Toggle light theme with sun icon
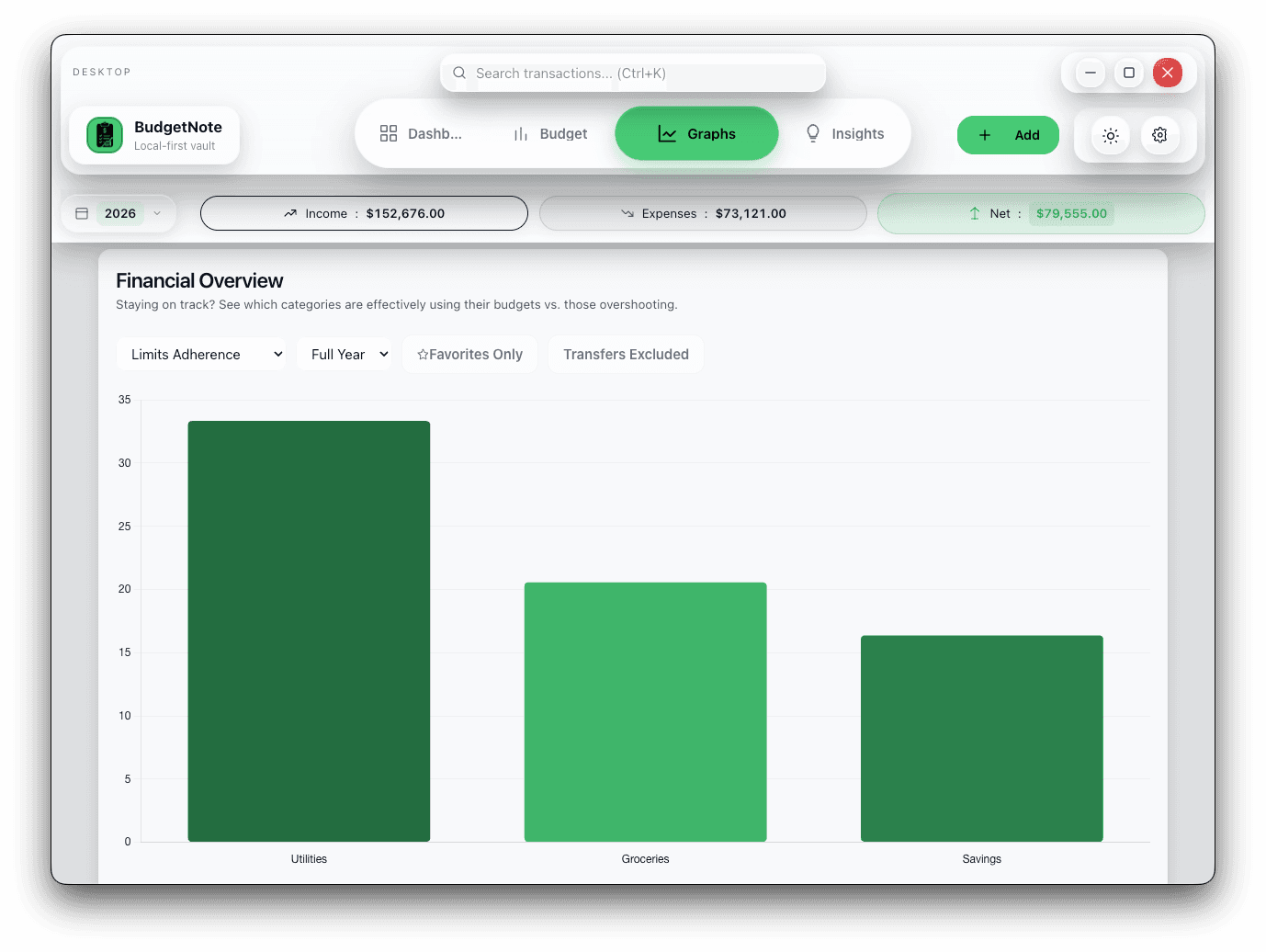1266x952 pixels. point(1110,136)
